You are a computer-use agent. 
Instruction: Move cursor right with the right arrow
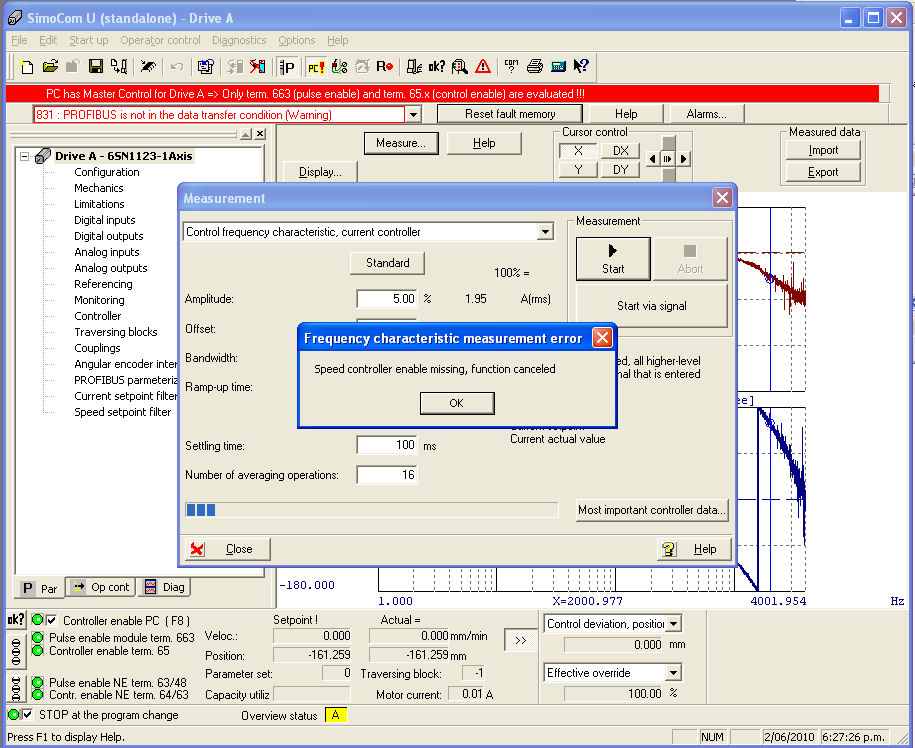click(683, 159)
